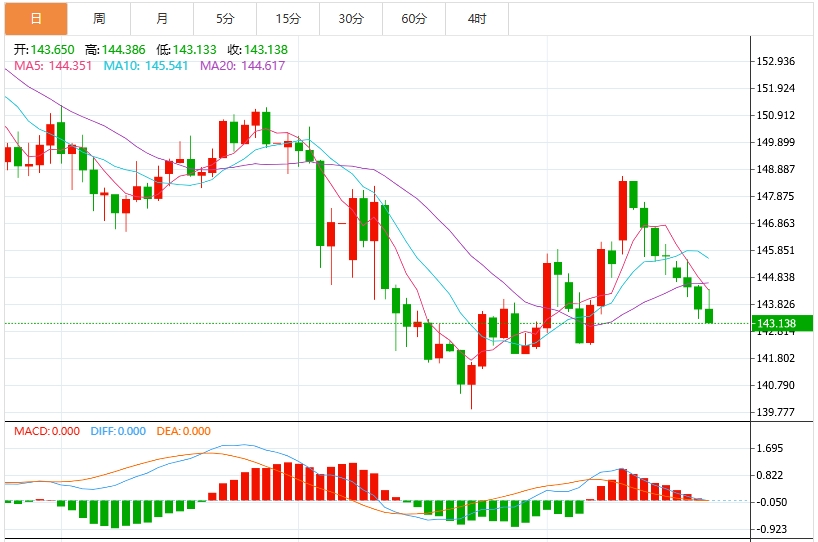
Task: Click the 开:143.650 open price value
Action: point(44,50)
